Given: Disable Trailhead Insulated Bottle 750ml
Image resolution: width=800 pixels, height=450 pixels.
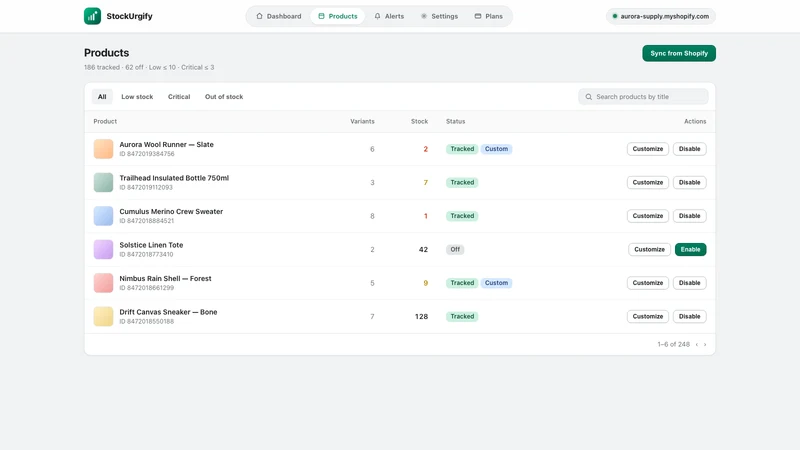Looking at the screenshot, I should pyautogui.click(x=689, y=182).
